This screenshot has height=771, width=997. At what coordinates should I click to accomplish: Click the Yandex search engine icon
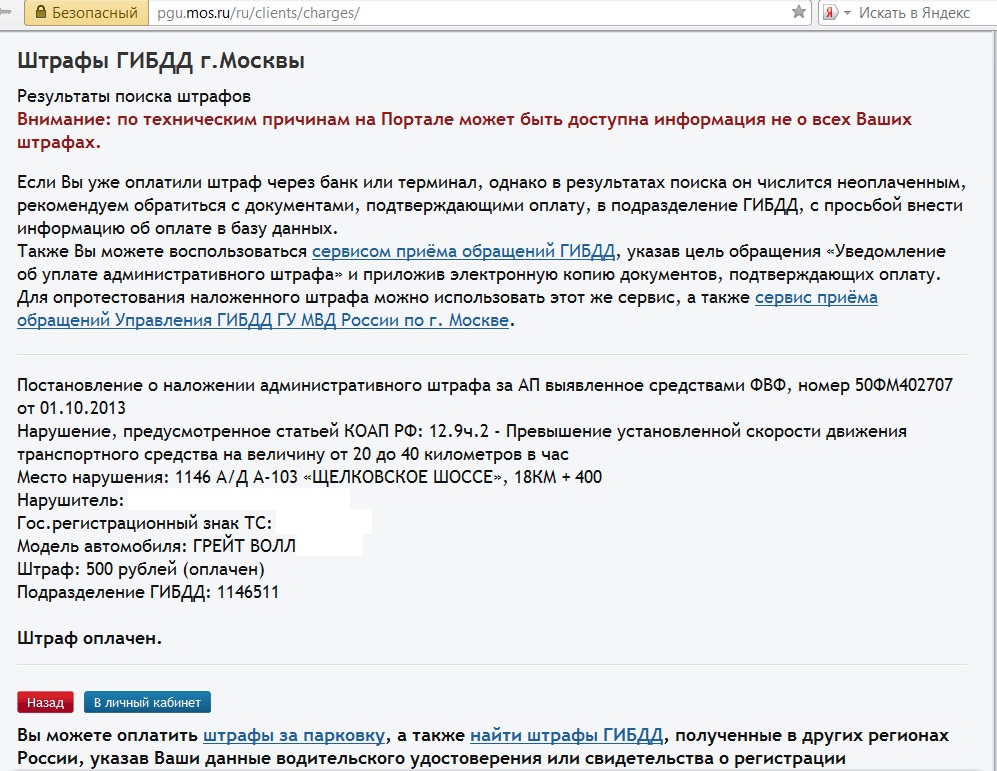pos(830,13)
